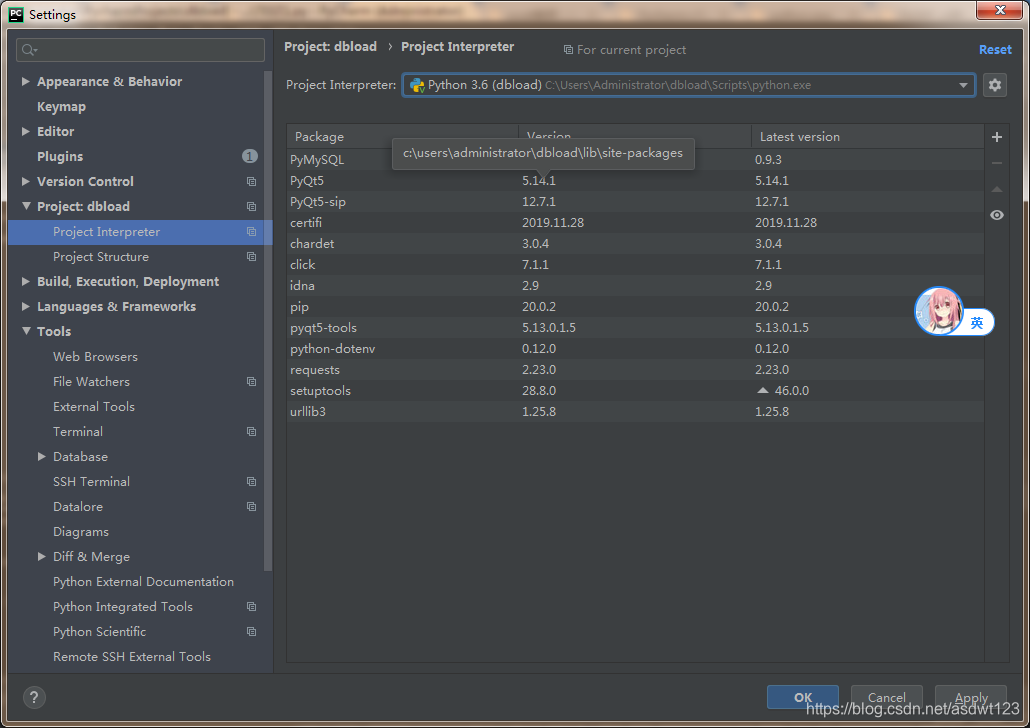
Task: Select the click package row
Action: pos(635,264)
